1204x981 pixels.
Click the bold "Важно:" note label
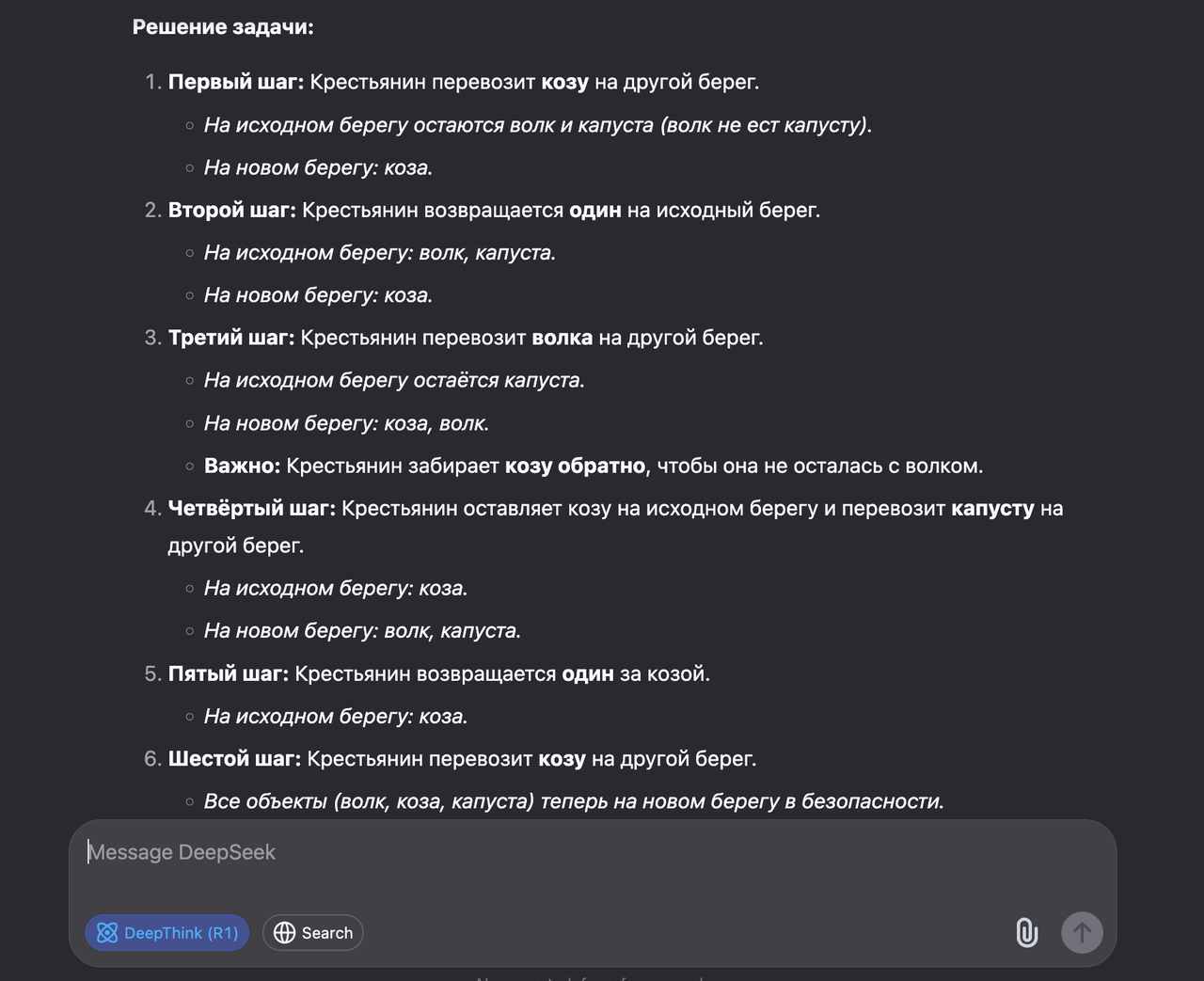[242, 466]
